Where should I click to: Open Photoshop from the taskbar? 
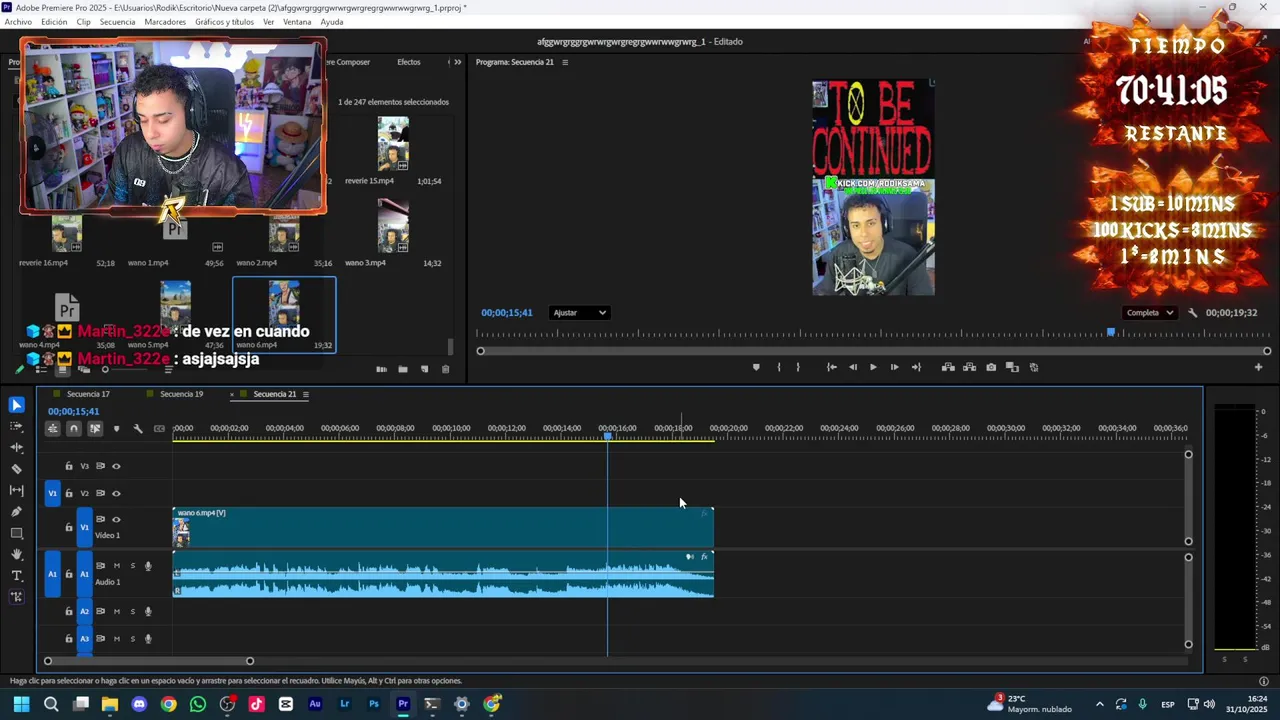[x=374, y=704]
